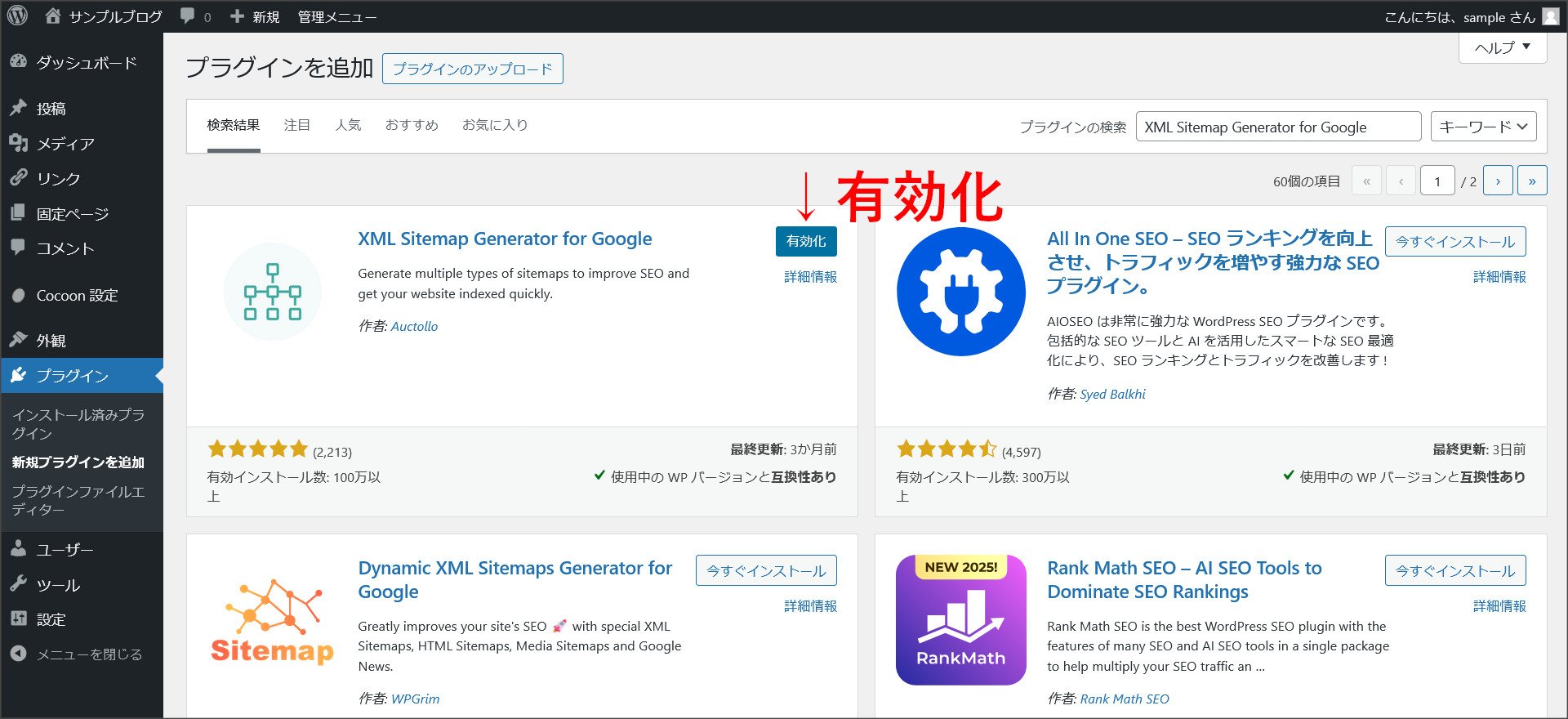The width and height of the screenshot is (1568, 719).
Task: Jump to last page with » button
Action: point(1532,181)
